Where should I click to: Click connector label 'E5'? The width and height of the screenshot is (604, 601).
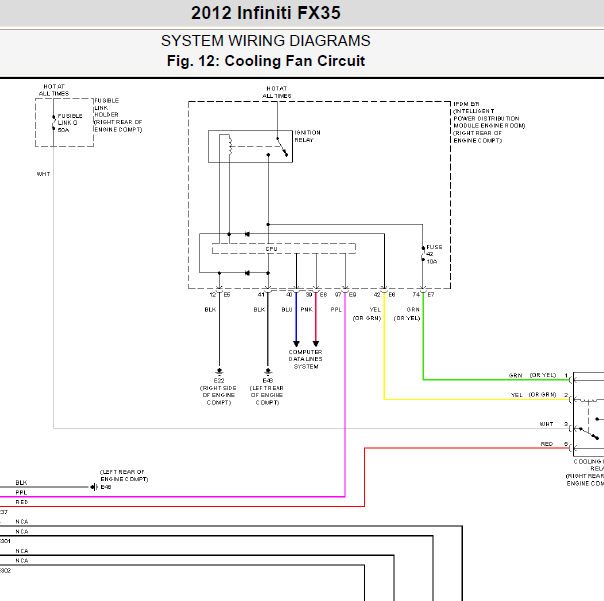click(x=227, y=294)
